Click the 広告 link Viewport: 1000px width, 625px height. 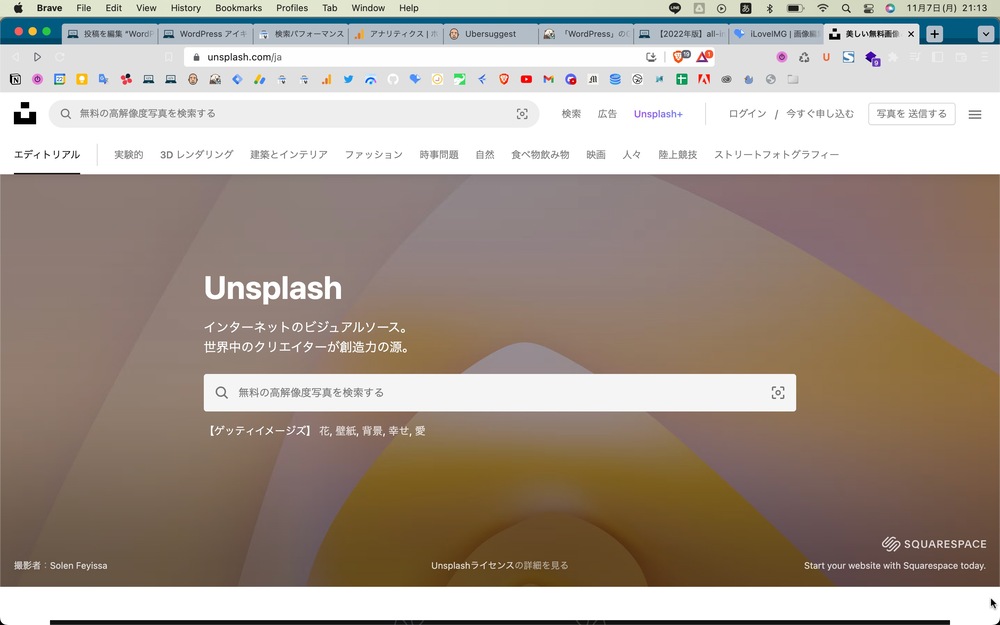click(607, 114)
